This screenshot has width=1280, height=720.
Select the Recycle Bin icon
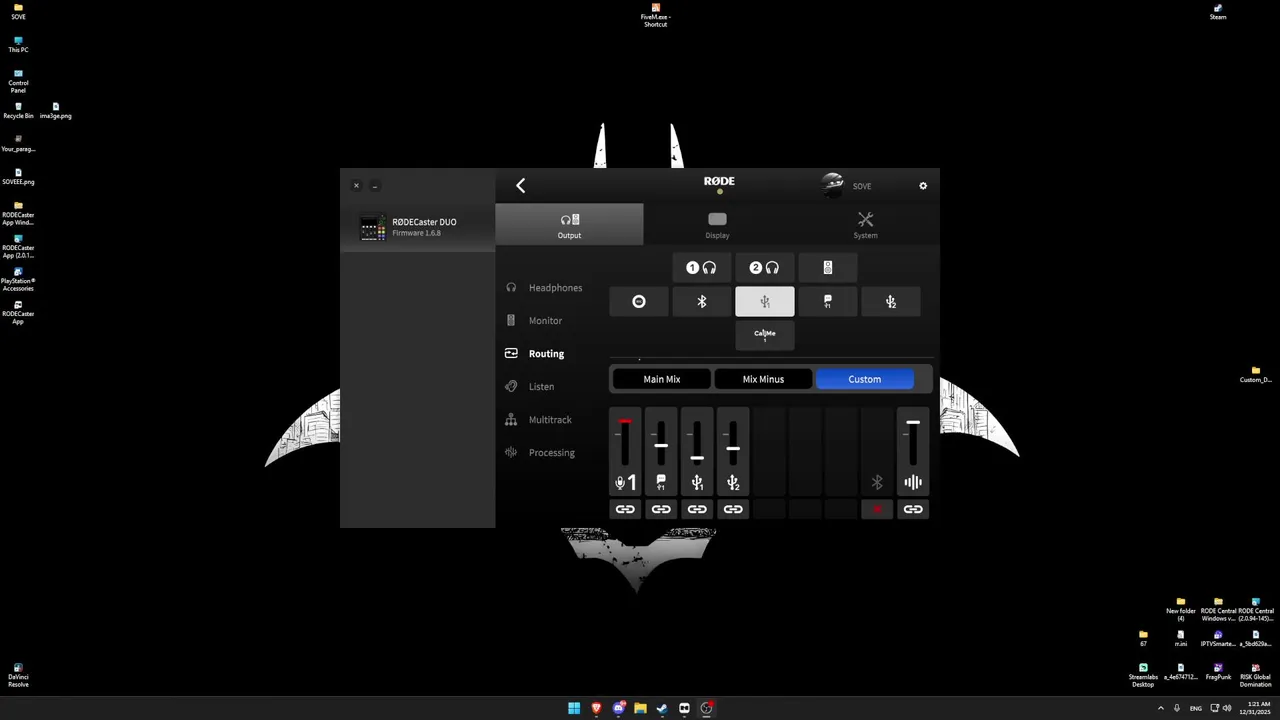(18, 110)
